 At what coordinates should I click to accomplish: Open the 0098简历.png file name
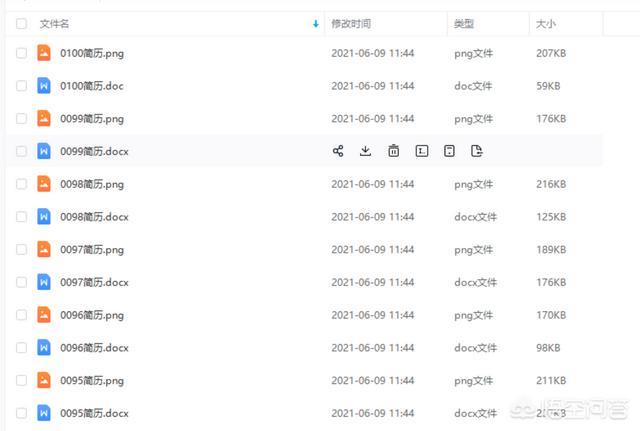point(92,184)
